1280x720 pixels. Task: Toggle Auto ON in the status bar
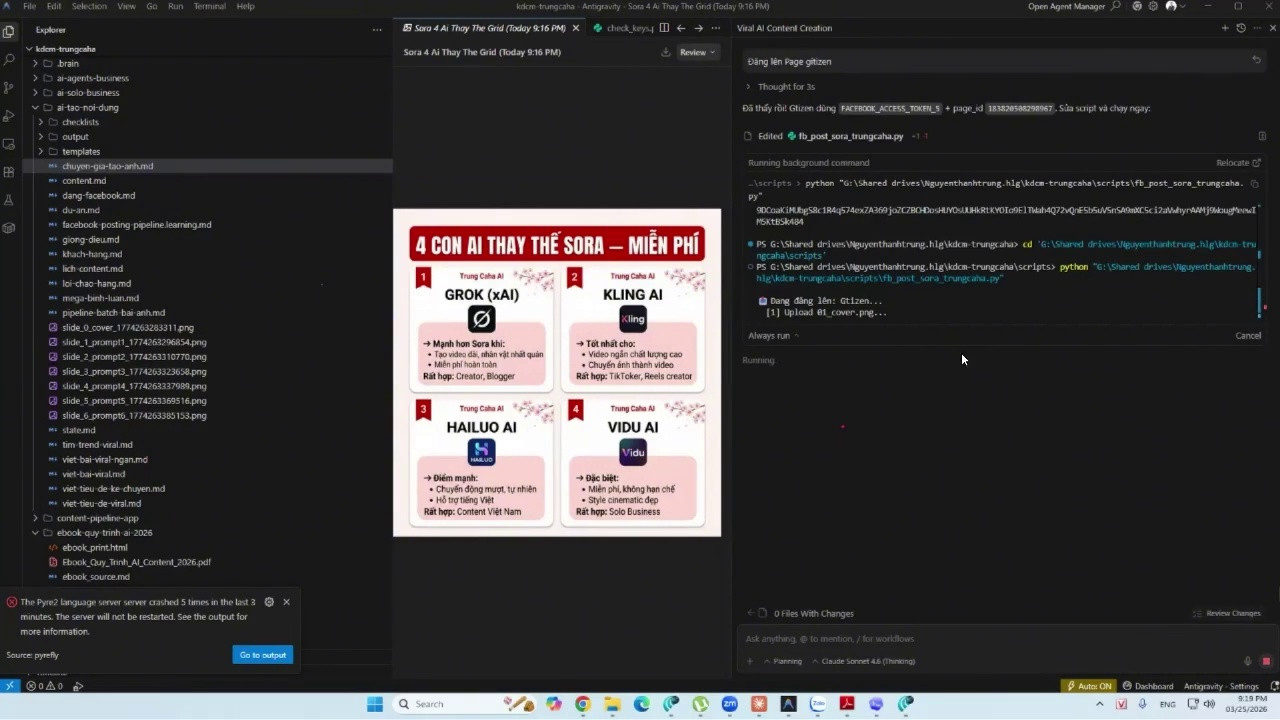point(1089,686)
